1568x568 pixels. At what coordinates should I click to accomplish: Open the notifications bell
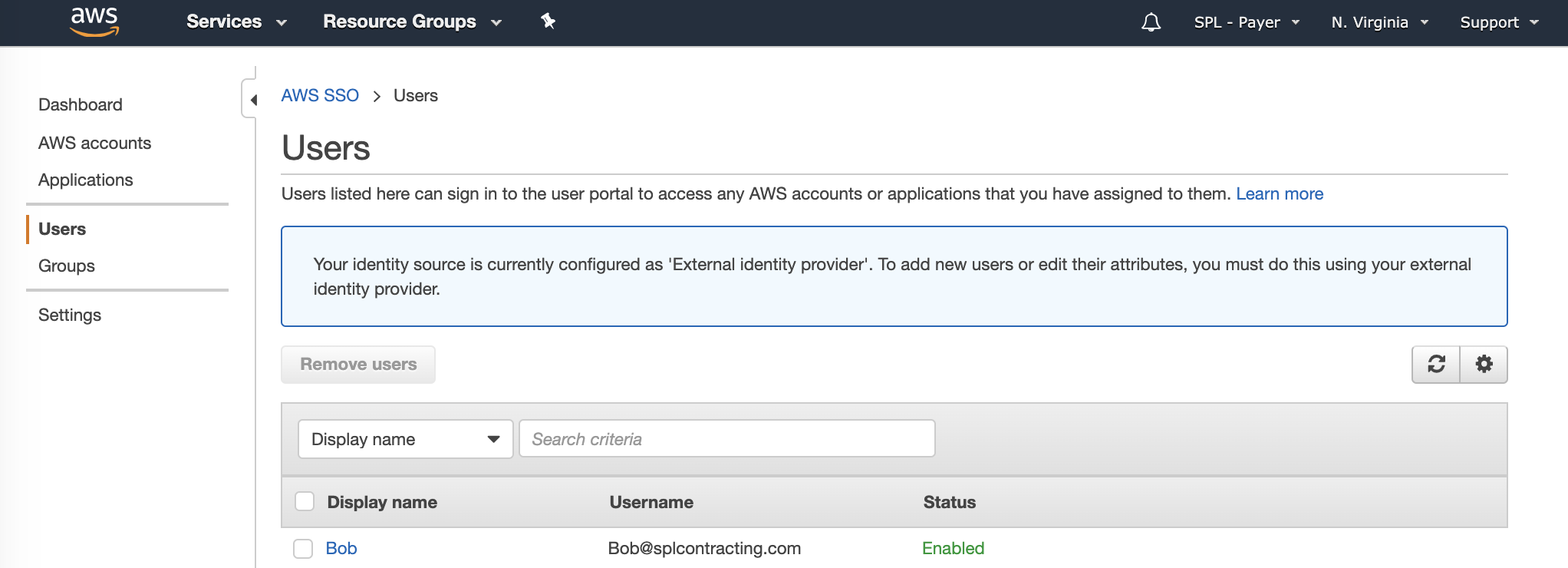point(1151,22)
